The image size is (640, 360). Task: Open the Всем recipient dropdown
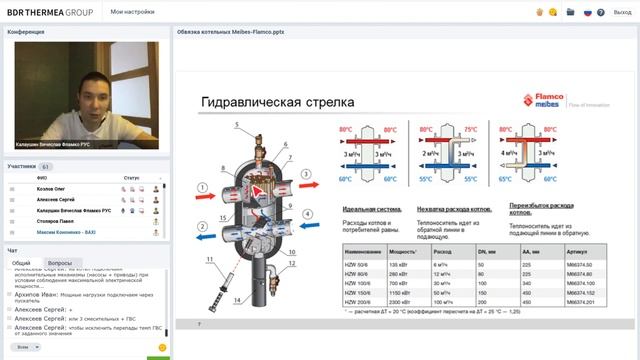pos(25,347)
